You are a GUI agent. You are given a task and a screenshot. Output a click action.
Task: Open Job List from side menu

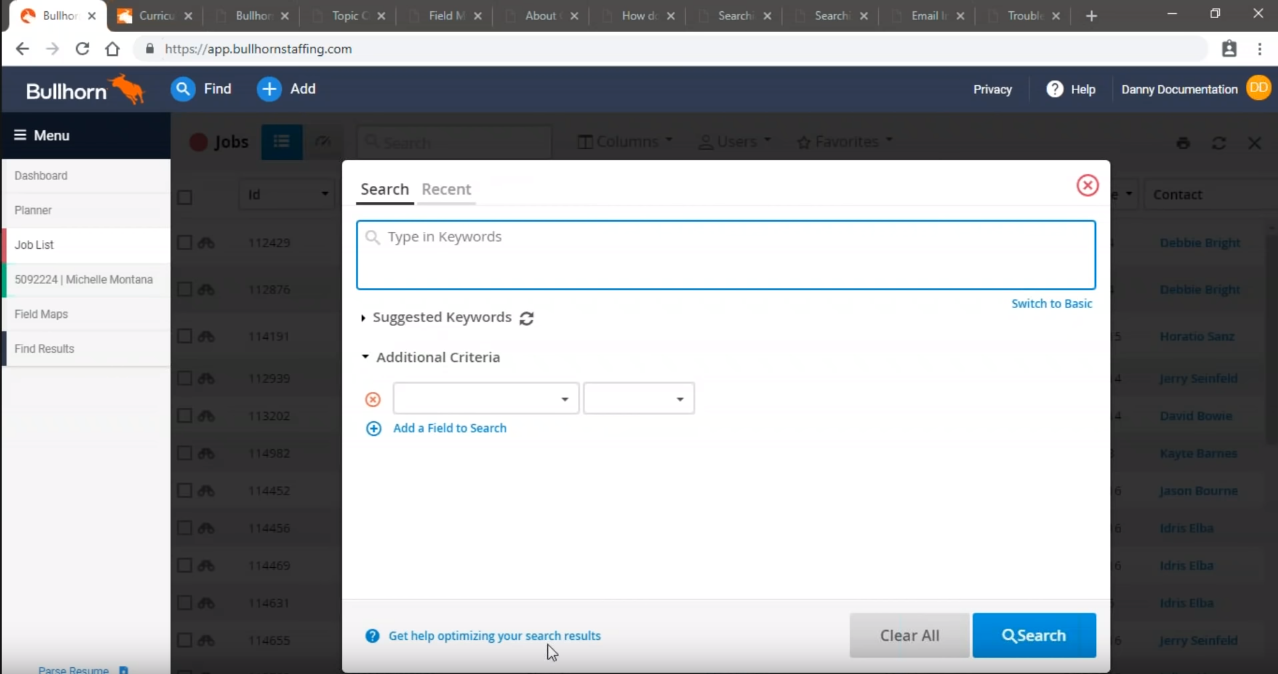click(x=86, y=245)
